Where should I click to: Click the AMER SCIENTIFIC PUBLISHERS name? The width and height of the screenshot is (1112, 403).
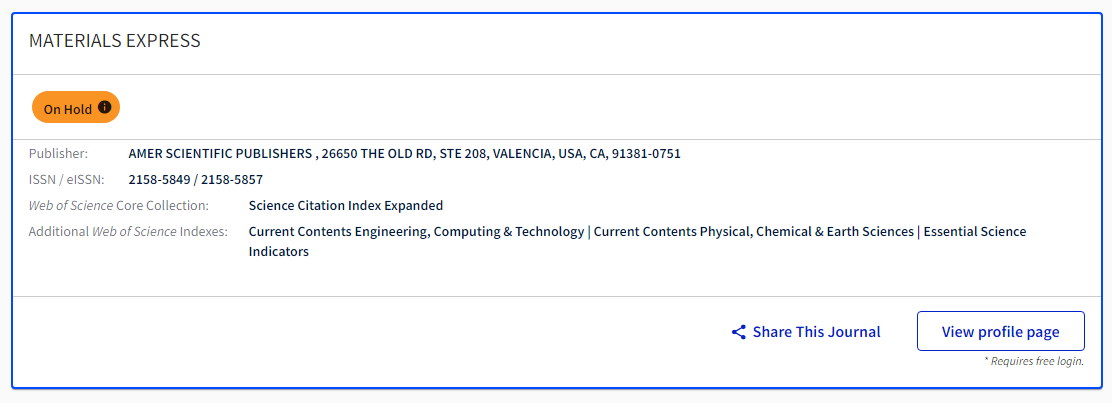point(219,153)
